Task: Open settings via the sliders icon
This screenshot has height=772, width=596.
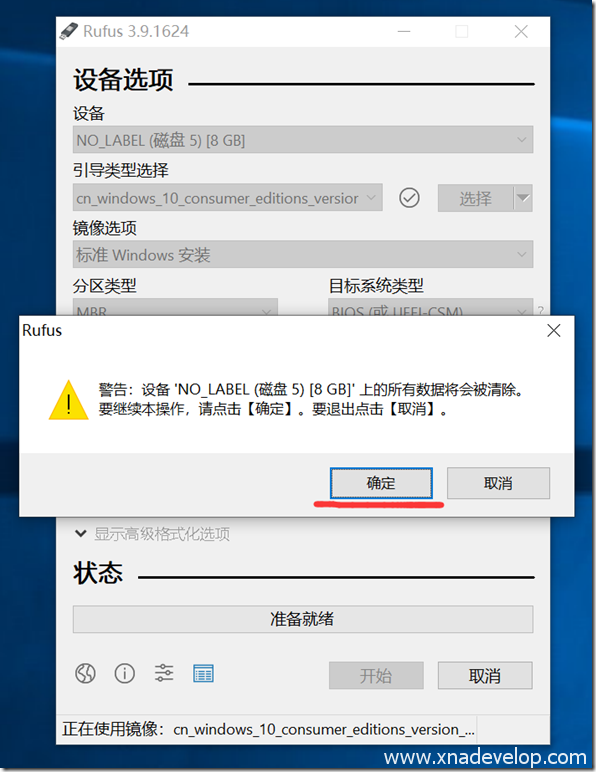Action: [x=164, y=673]
